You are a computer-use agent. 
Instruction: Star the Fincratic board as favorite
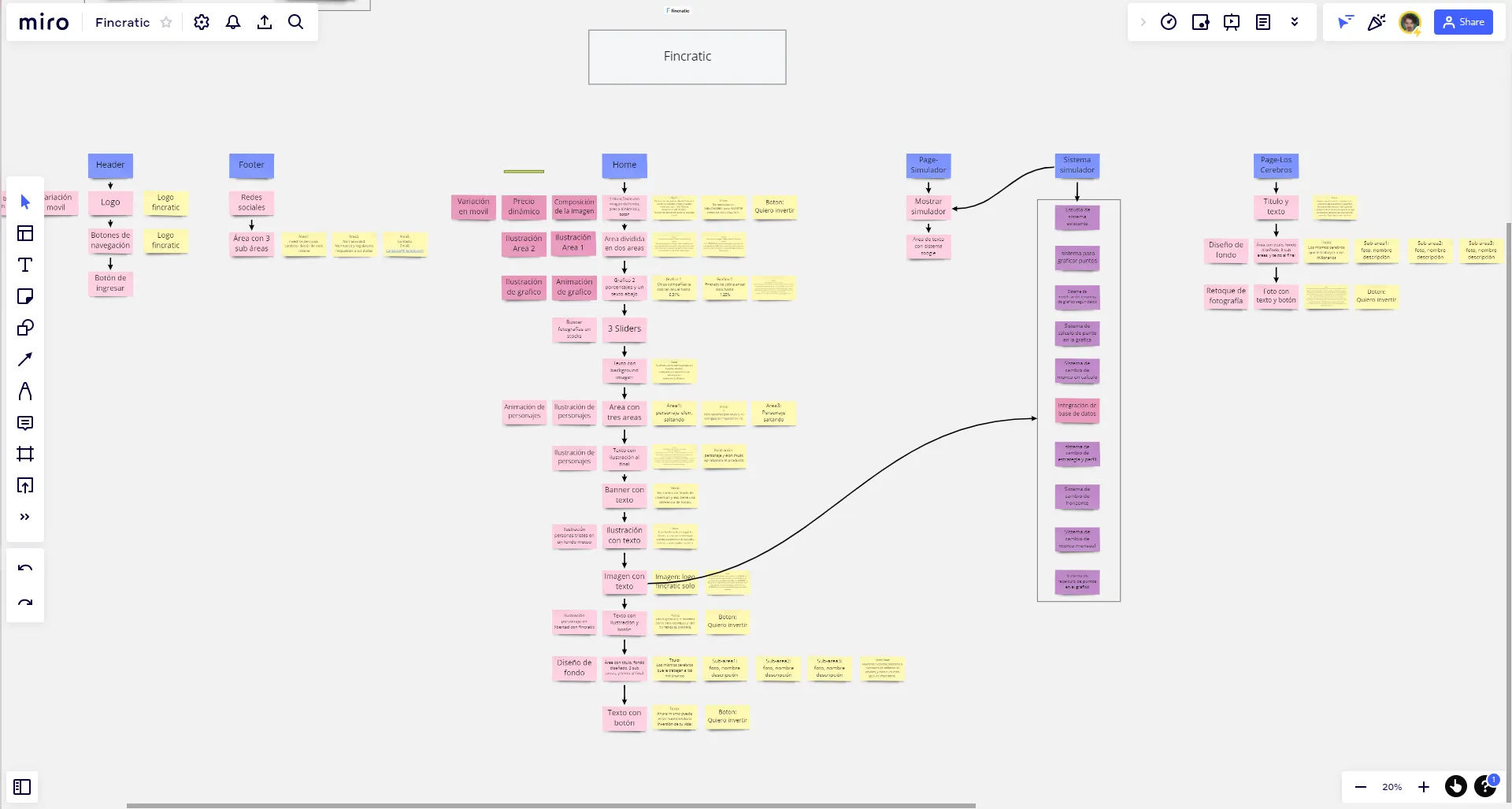click(166, 22)
